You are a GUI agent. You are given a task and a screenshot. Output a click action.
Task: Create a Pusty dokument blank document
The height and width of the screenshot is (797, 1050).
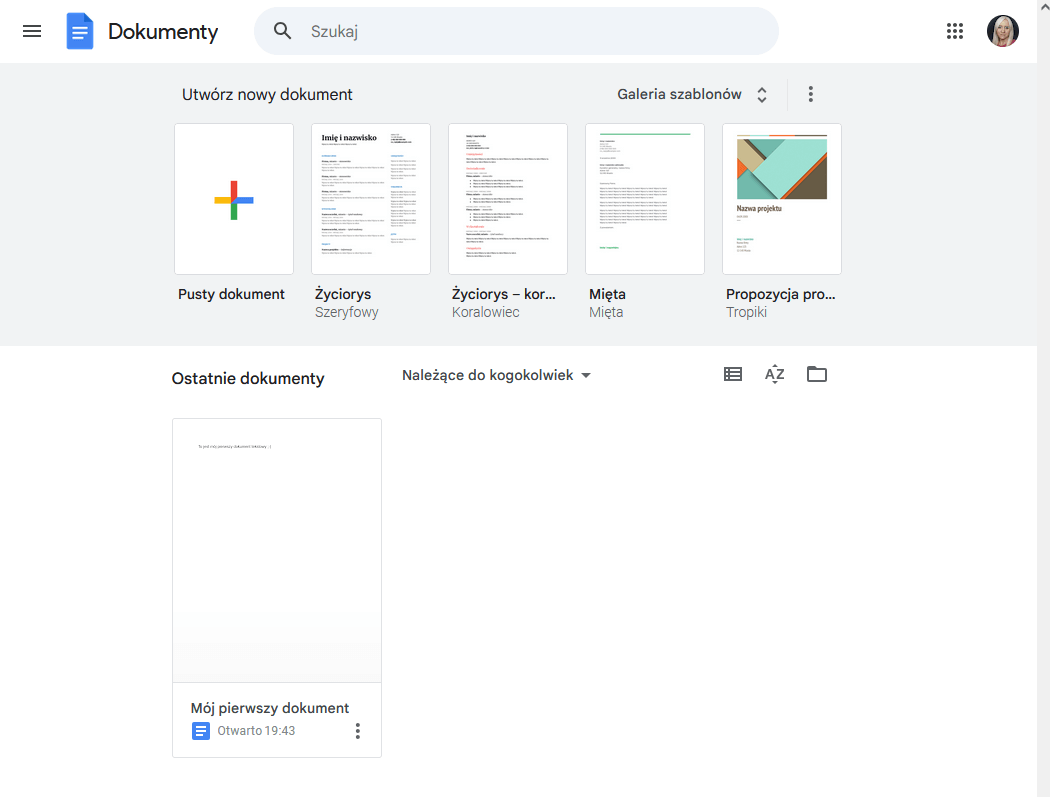[x=234, y=199]
